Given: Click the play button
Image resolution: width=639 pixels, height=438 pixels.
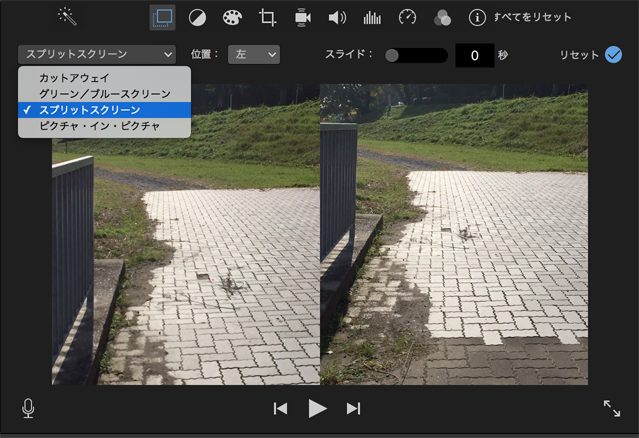Looking at the screenshot, I should click(317, 408).
